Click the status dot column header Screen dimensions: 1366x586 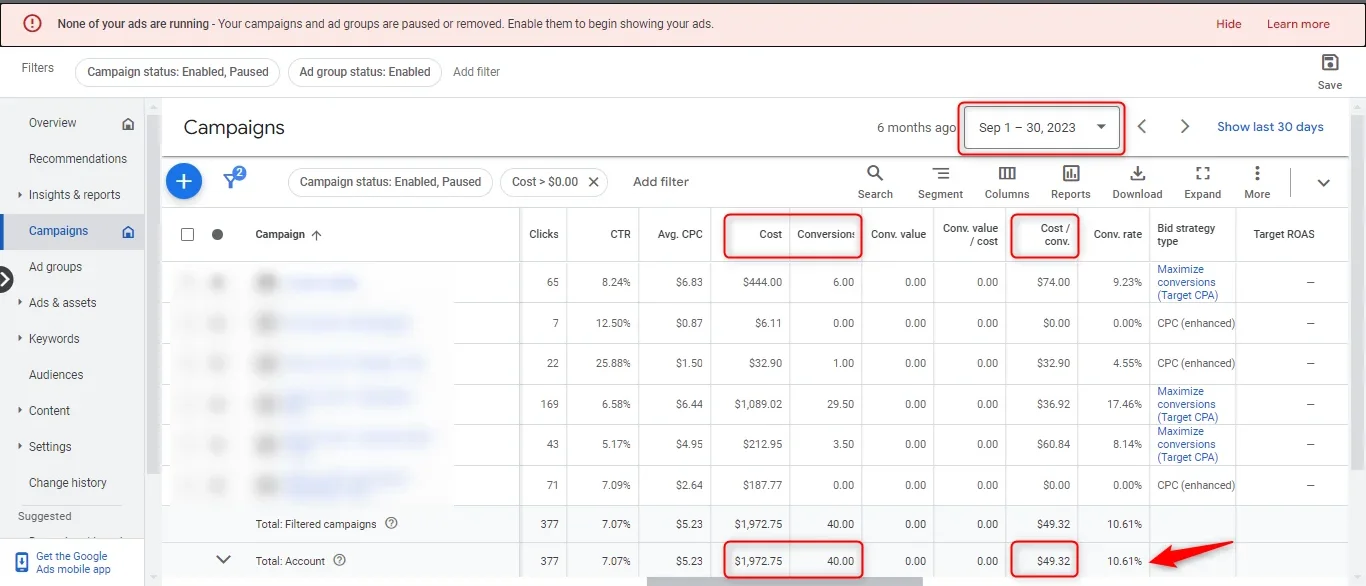click(x=217, y=235)
